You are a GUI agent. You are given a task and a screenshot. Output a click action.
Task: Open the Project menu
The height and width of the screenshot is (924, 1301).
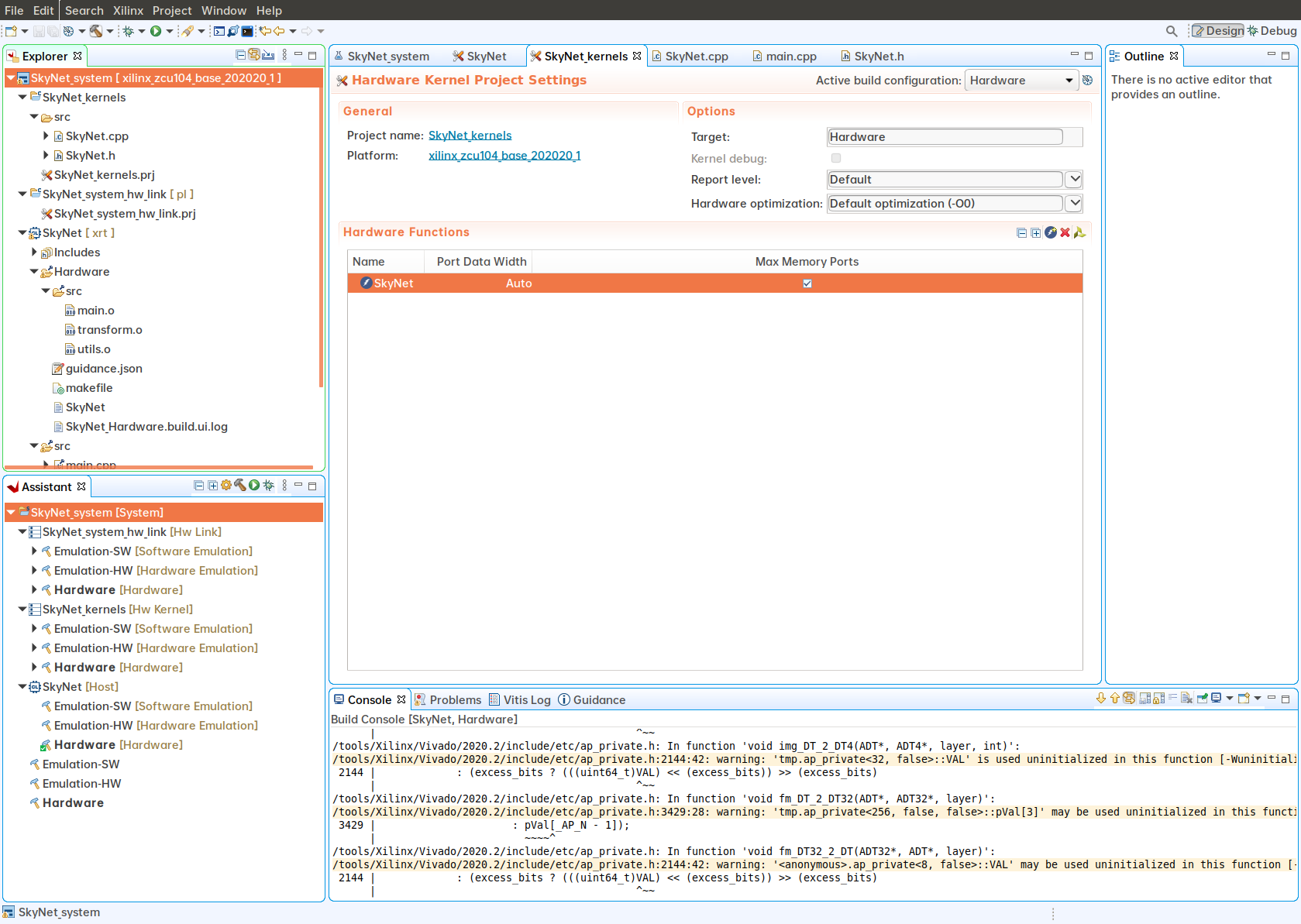pos(172,10)
